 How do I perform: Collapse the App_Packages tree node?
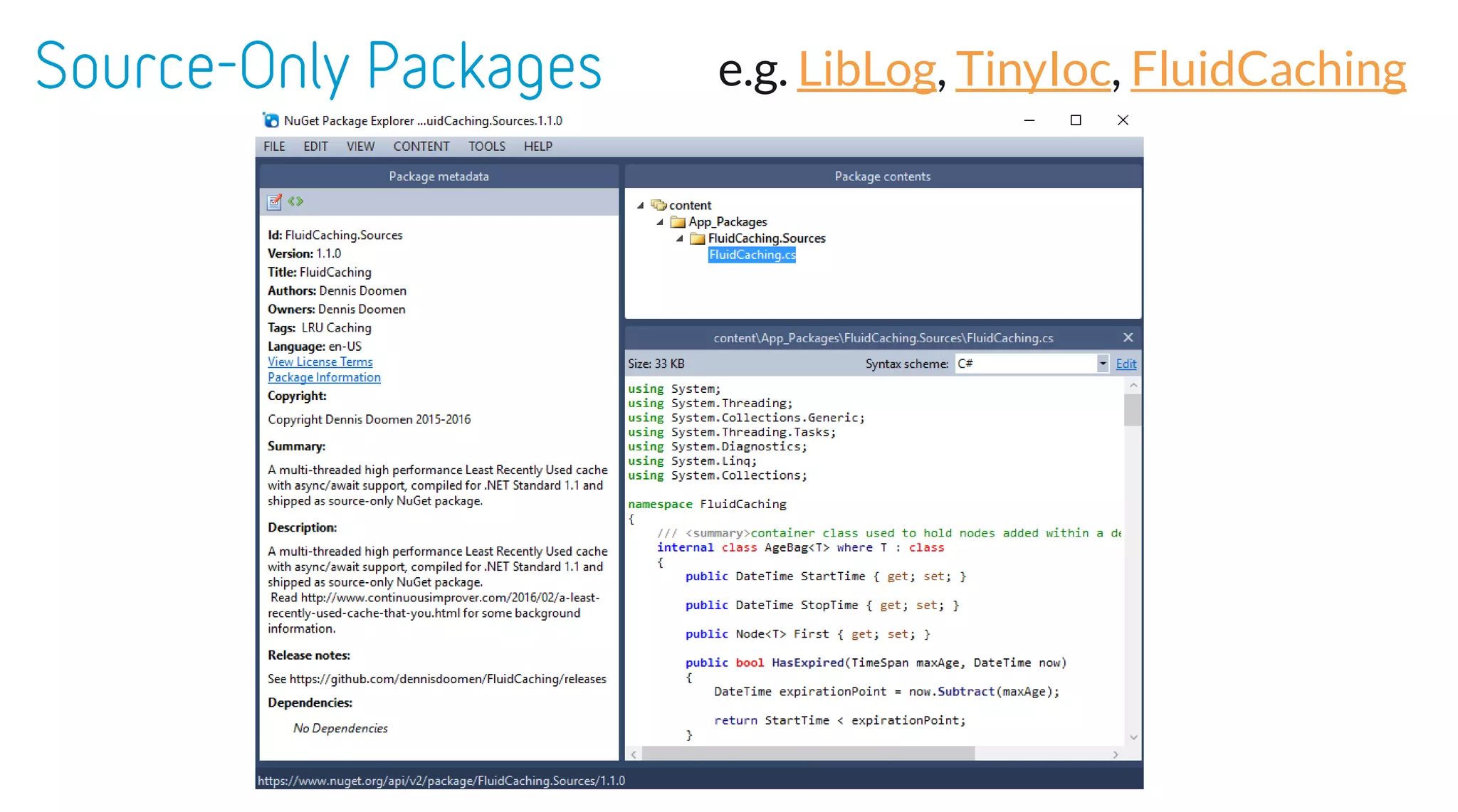tap(660, 222)
